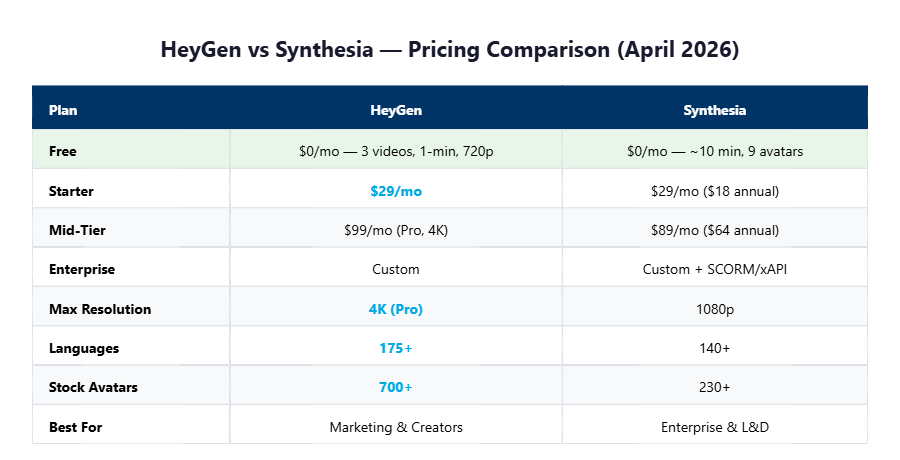900x460 pixels.
Task: Select the Marketing & Creators cell
Action: (396, 427)
